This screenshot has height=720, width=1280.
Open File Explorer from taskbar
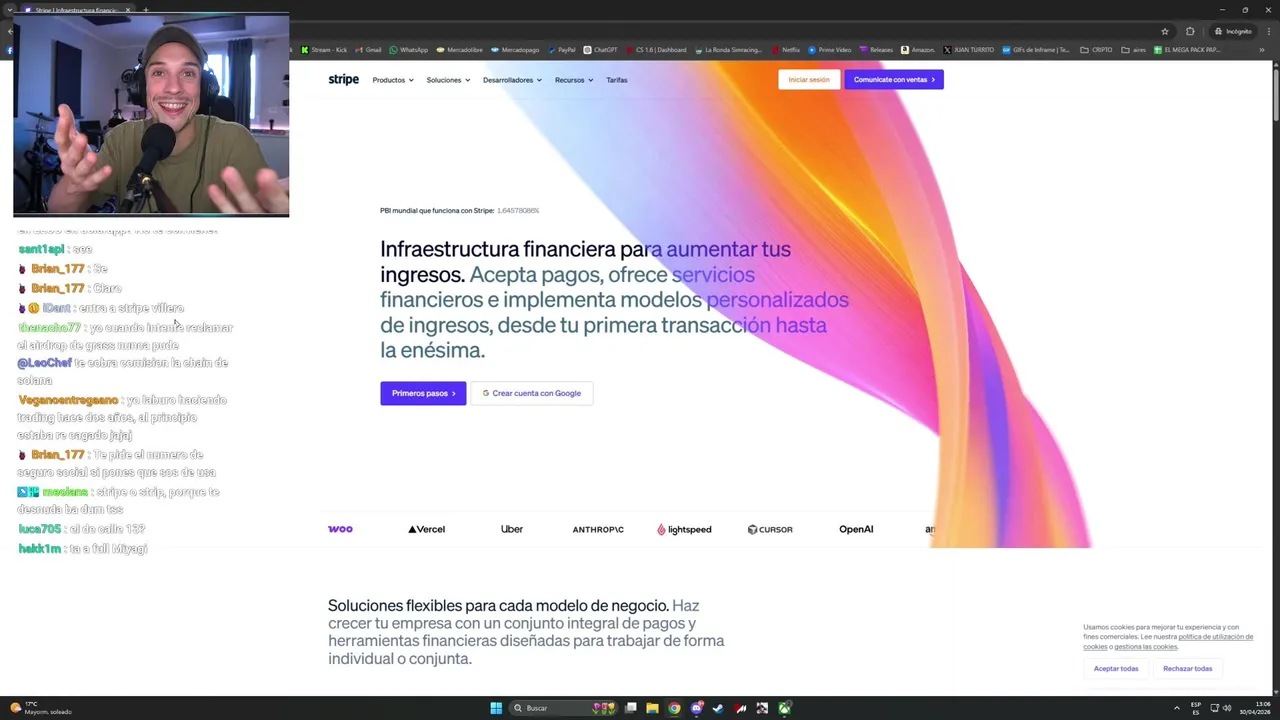tap(652, 708)
